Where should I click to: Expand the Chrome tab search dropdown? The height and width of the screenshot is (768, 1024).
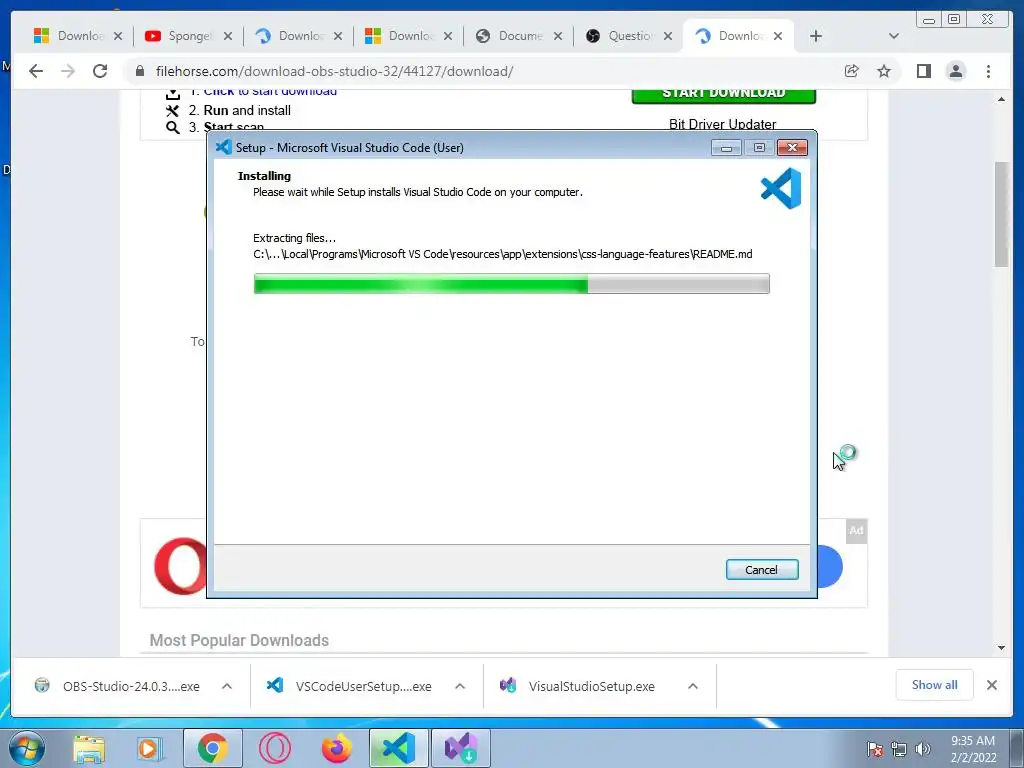[x=894, y=36]
